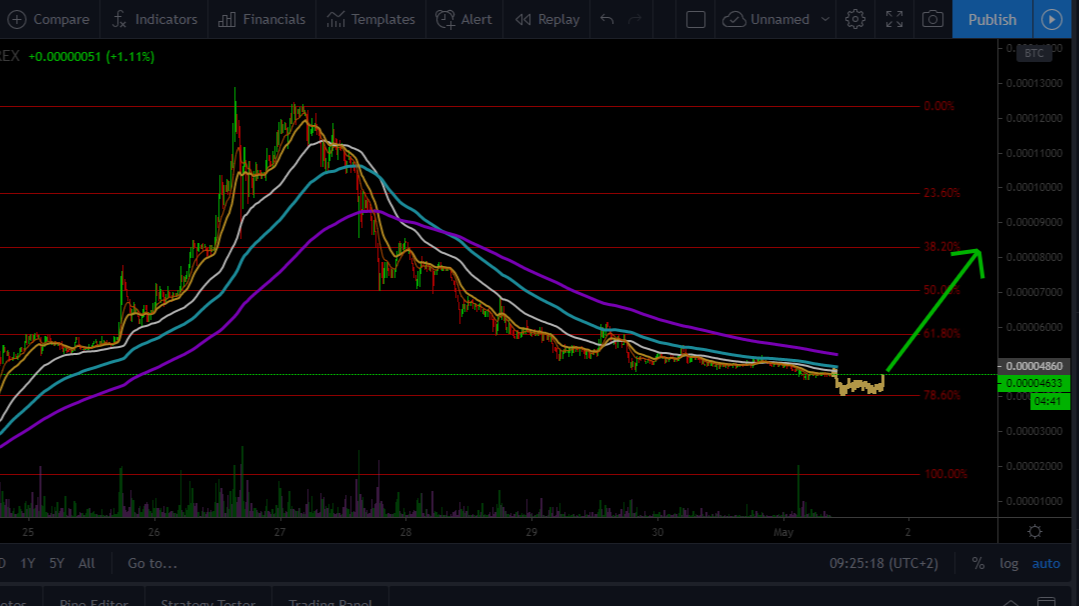Start the bar Replay mode
Screen dimensions: 1079x606
(546, 19)
